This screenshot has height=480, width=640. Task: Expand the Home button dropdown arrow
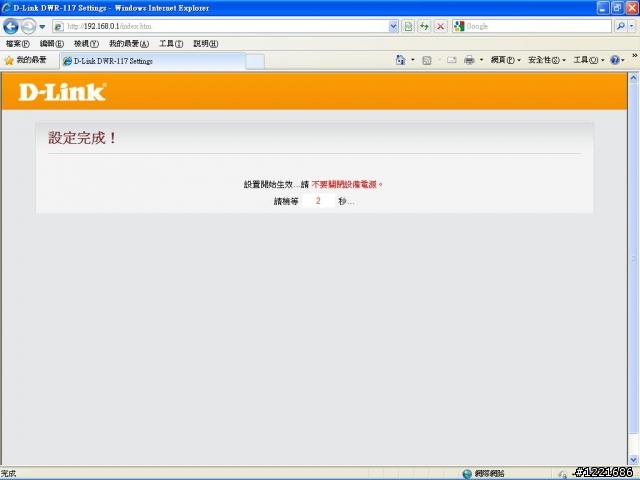click(413, 60)
